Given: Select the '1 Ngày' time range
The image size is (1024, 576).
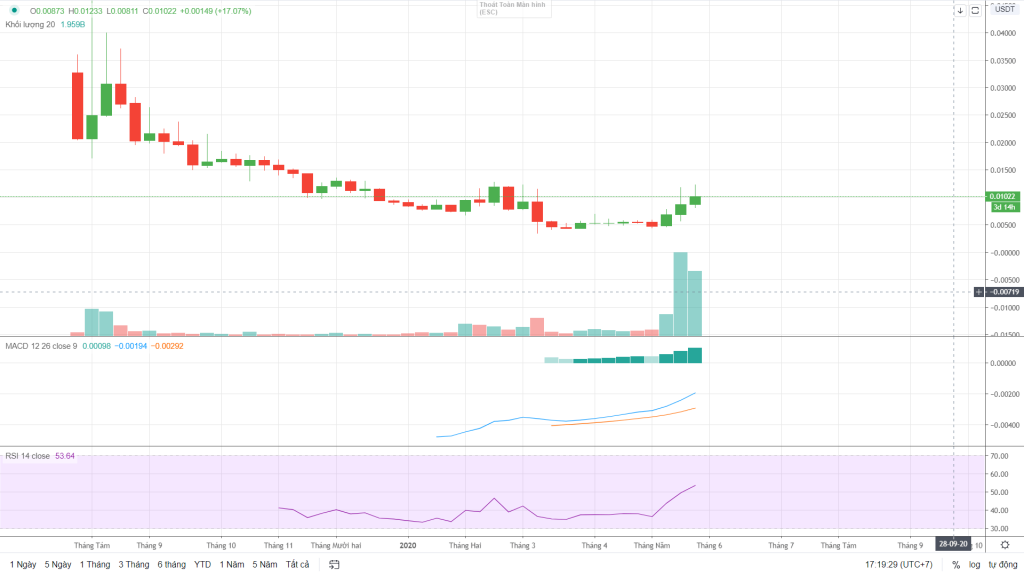Looking at the screenshot, I should click(21, 565).
